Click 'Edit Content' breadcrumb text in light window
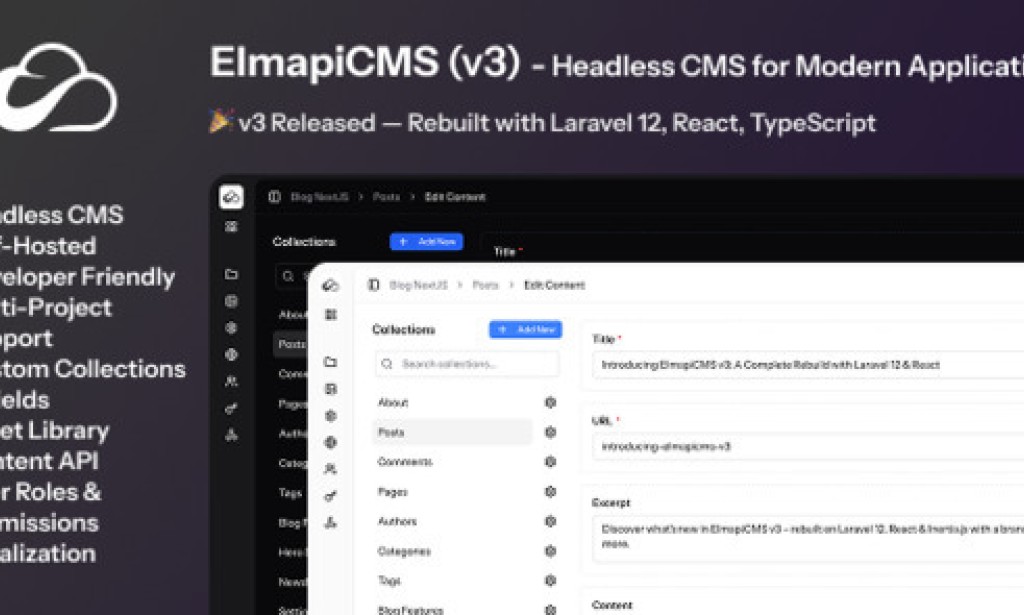The image size is (1024, 615). [554, 285]
